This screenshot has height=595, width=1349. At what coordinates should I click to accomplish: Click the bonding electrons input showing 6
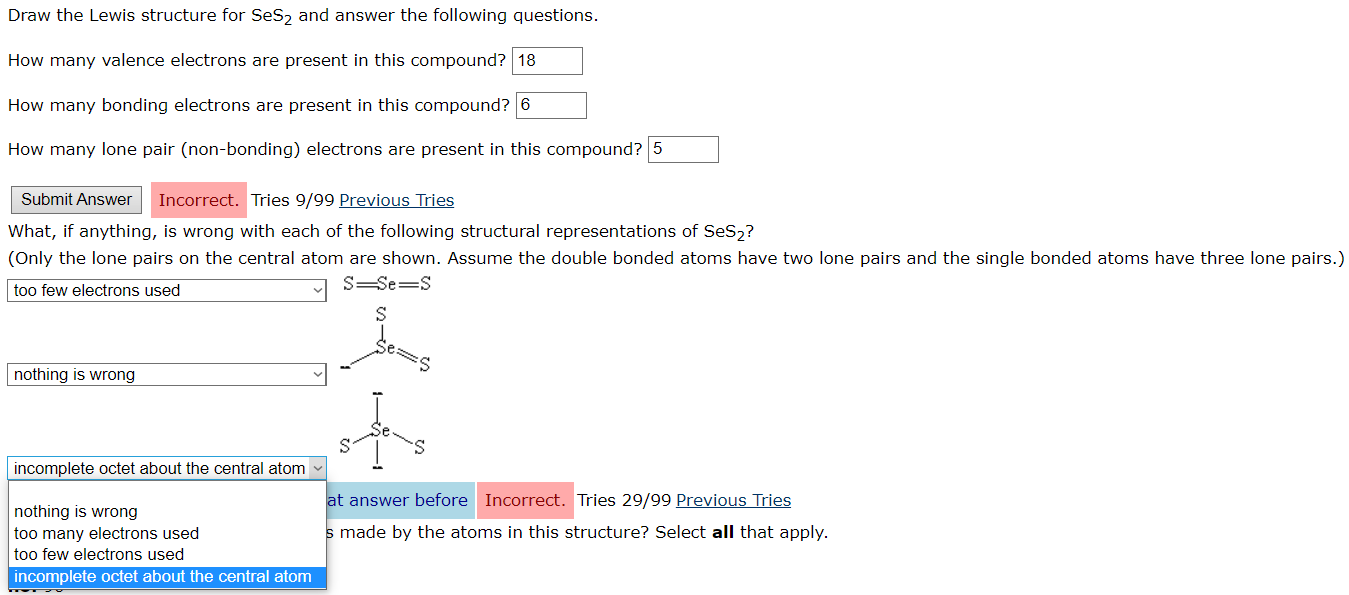[550, 104]
